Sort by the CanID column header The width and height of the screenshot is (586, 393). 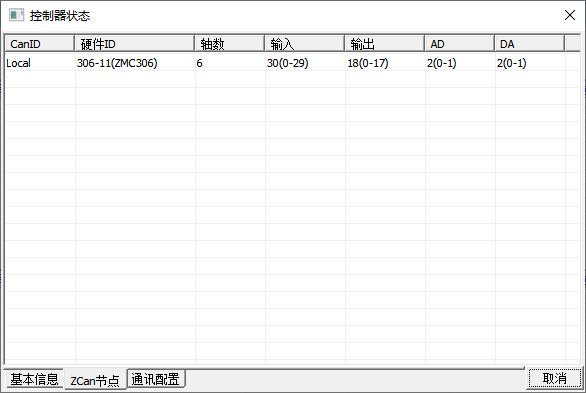40,43
